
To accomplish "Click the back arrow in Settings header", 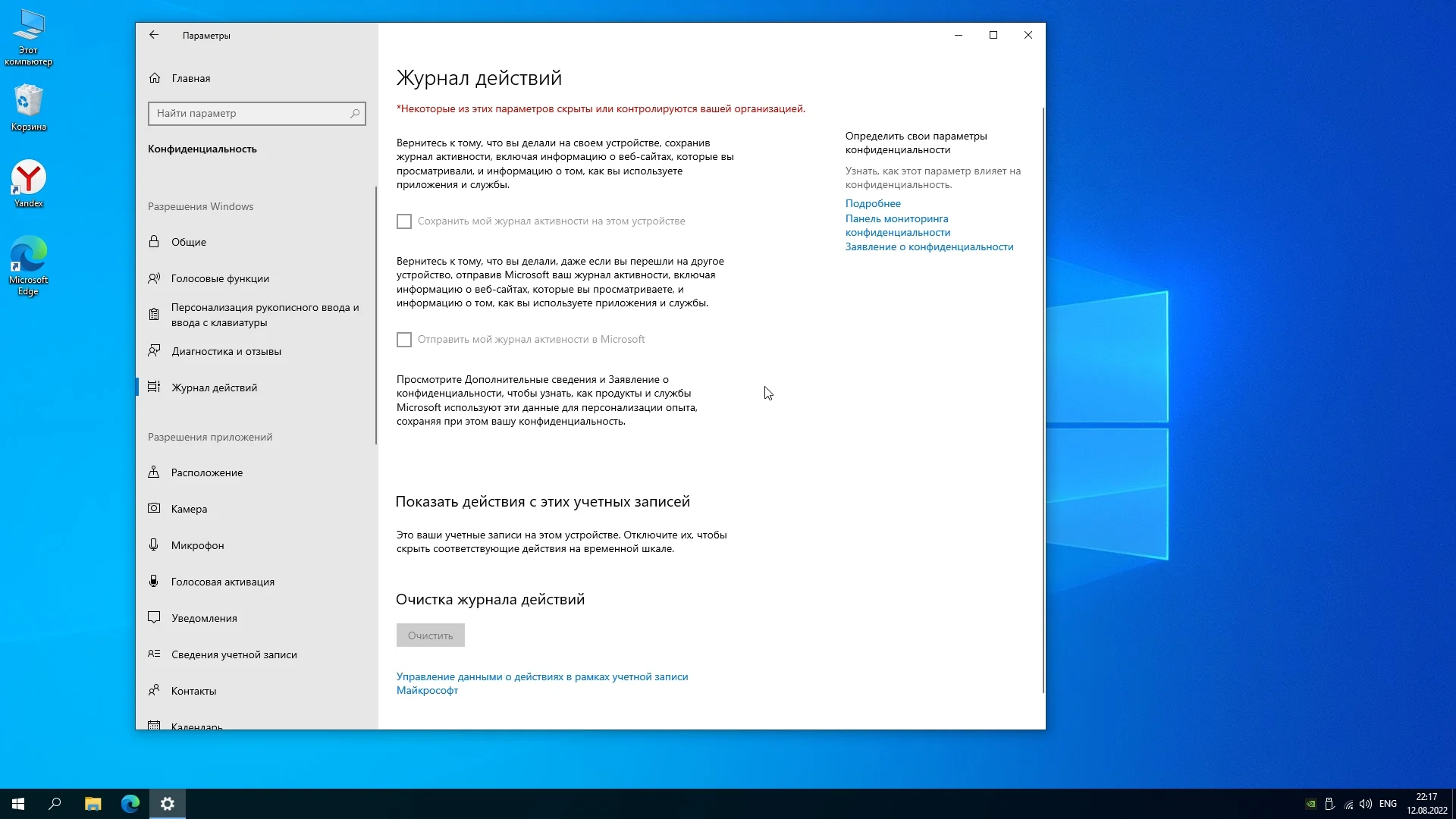I will pos(154,35).
